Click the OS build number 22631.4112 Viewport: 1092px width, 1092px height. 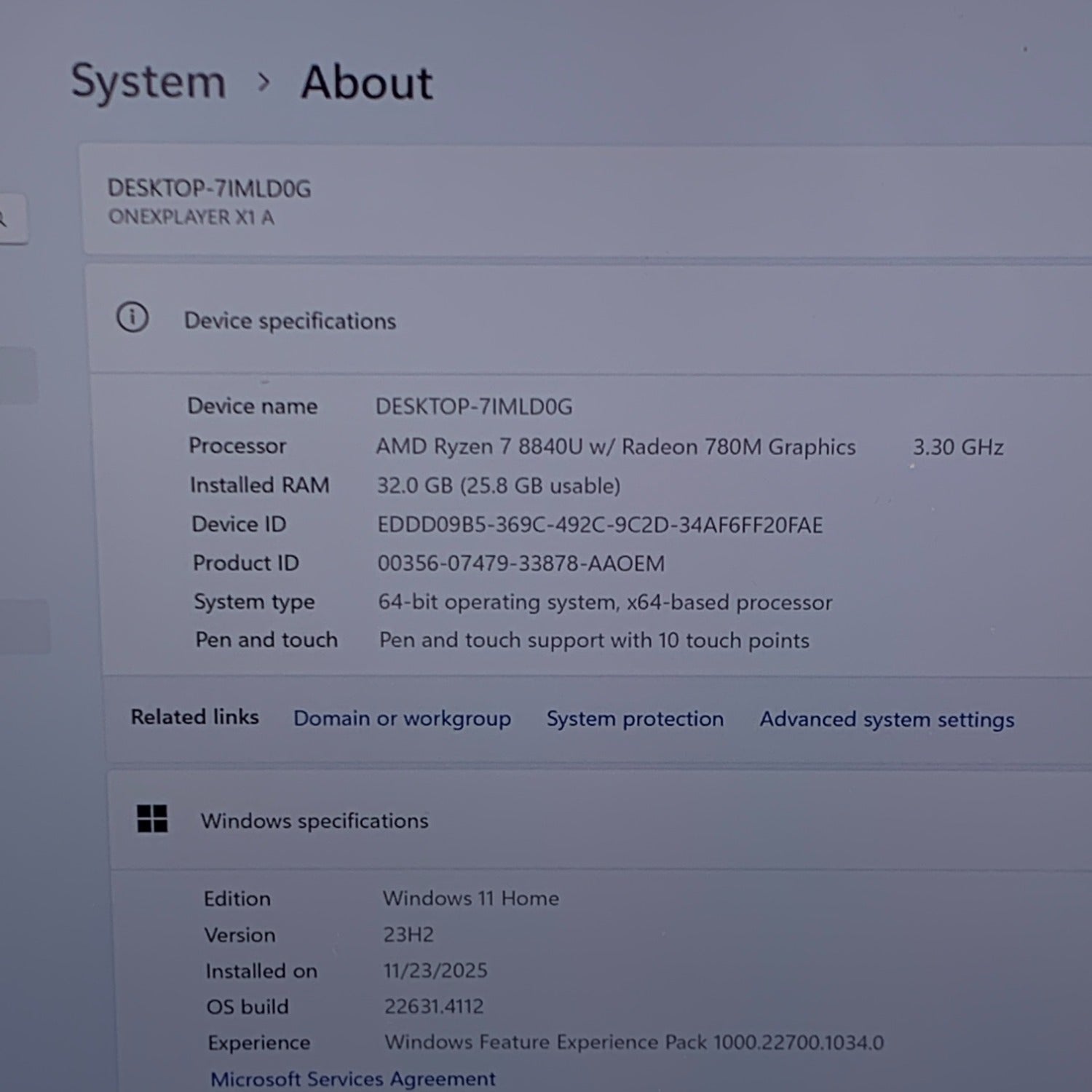(x=434, y=1006)
